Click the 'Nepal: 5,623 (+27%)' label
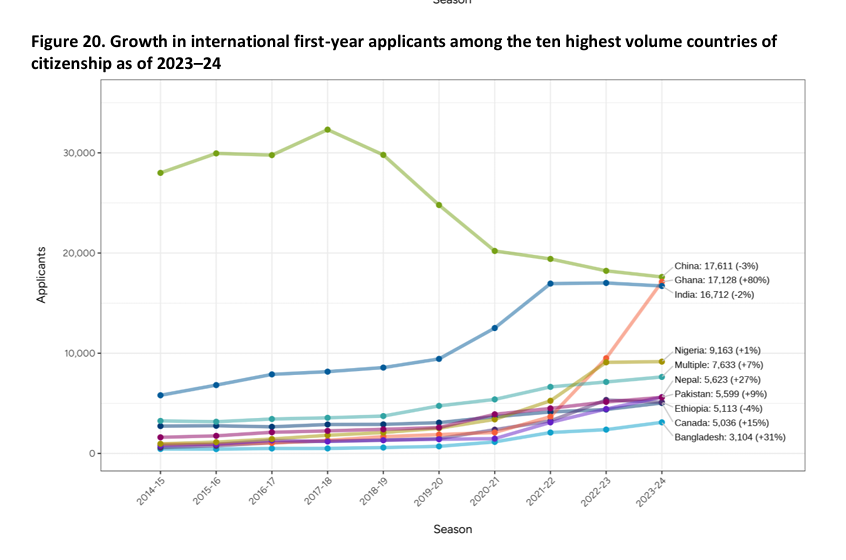The image size is (846, 560). click(x=717, y=380)
